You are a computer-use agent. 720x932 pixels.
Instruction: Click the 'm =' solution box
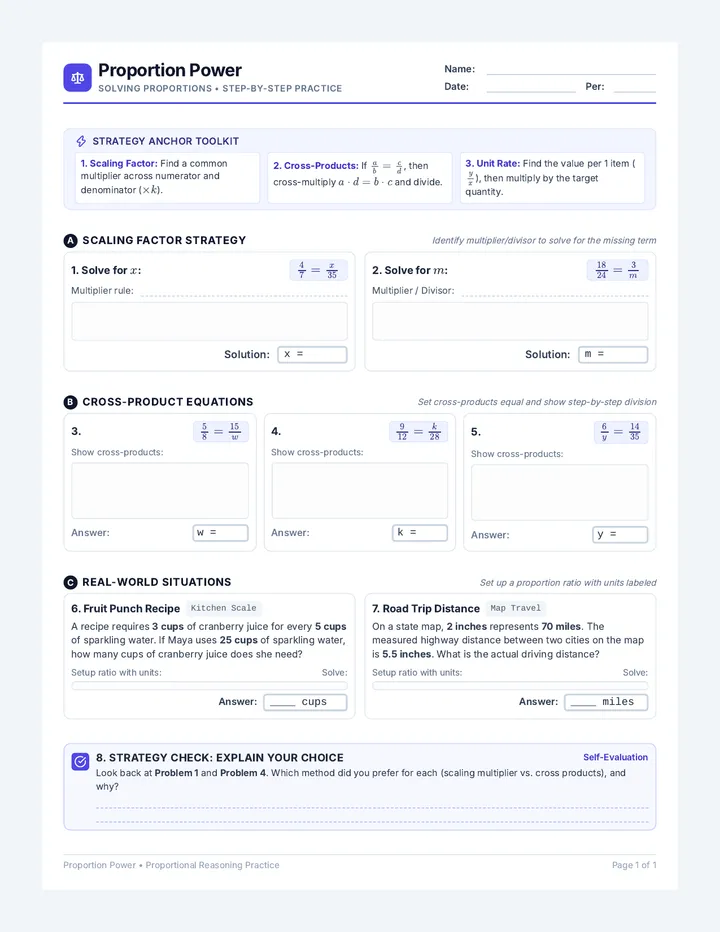tap(613, 354)
